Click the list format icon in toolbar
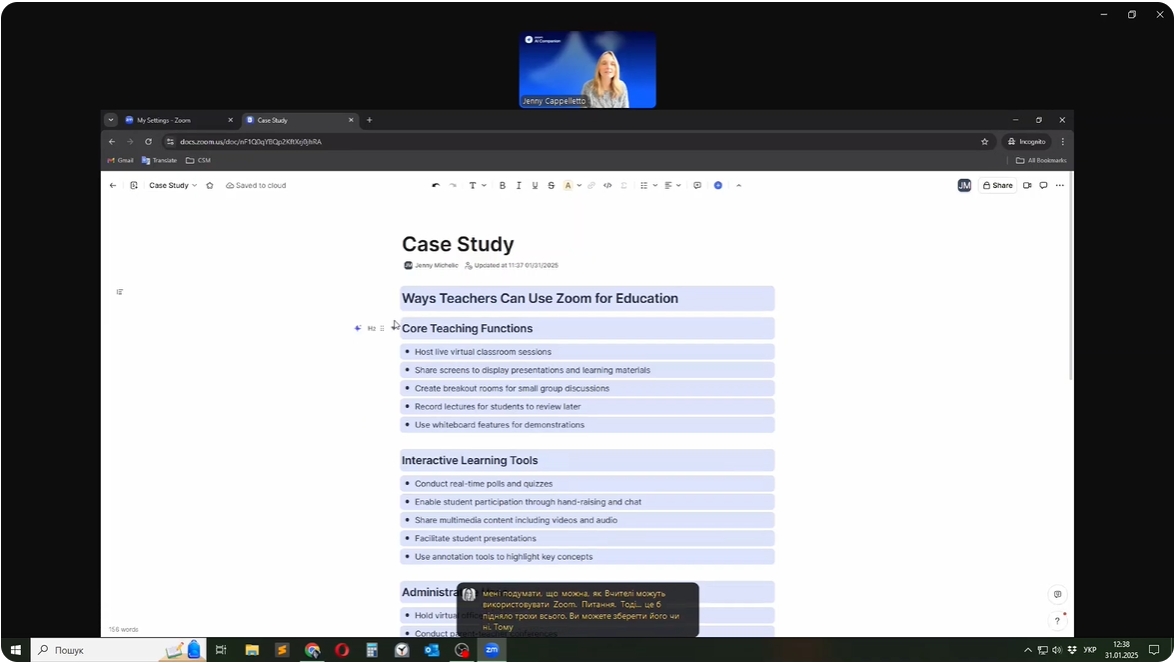The image size is (1174, 663). (x=644, y=186)
